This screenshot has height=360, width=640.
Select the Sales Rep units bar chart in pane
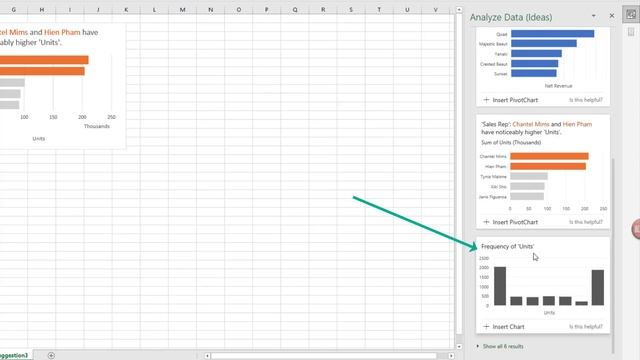click(543, 182)
